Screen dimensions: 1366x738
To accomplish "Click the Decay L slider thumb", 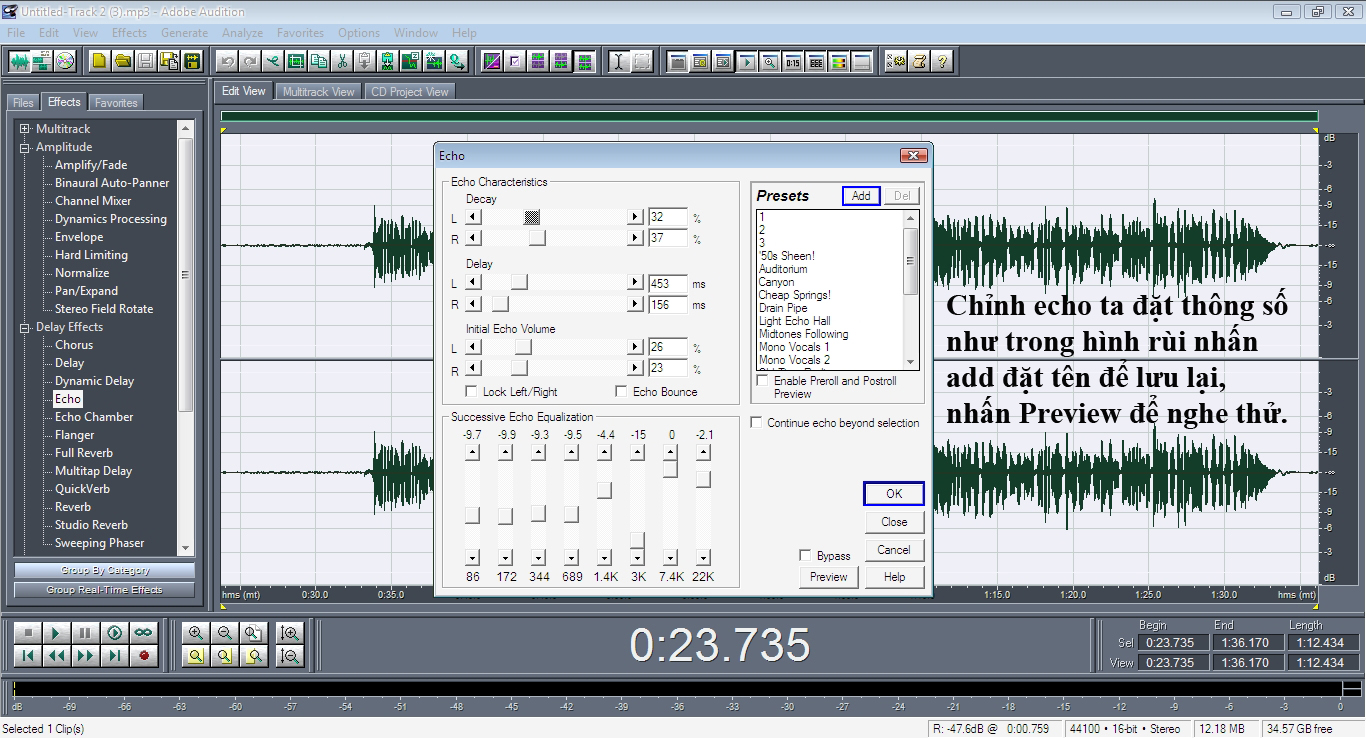I will (x=533, y=217).
